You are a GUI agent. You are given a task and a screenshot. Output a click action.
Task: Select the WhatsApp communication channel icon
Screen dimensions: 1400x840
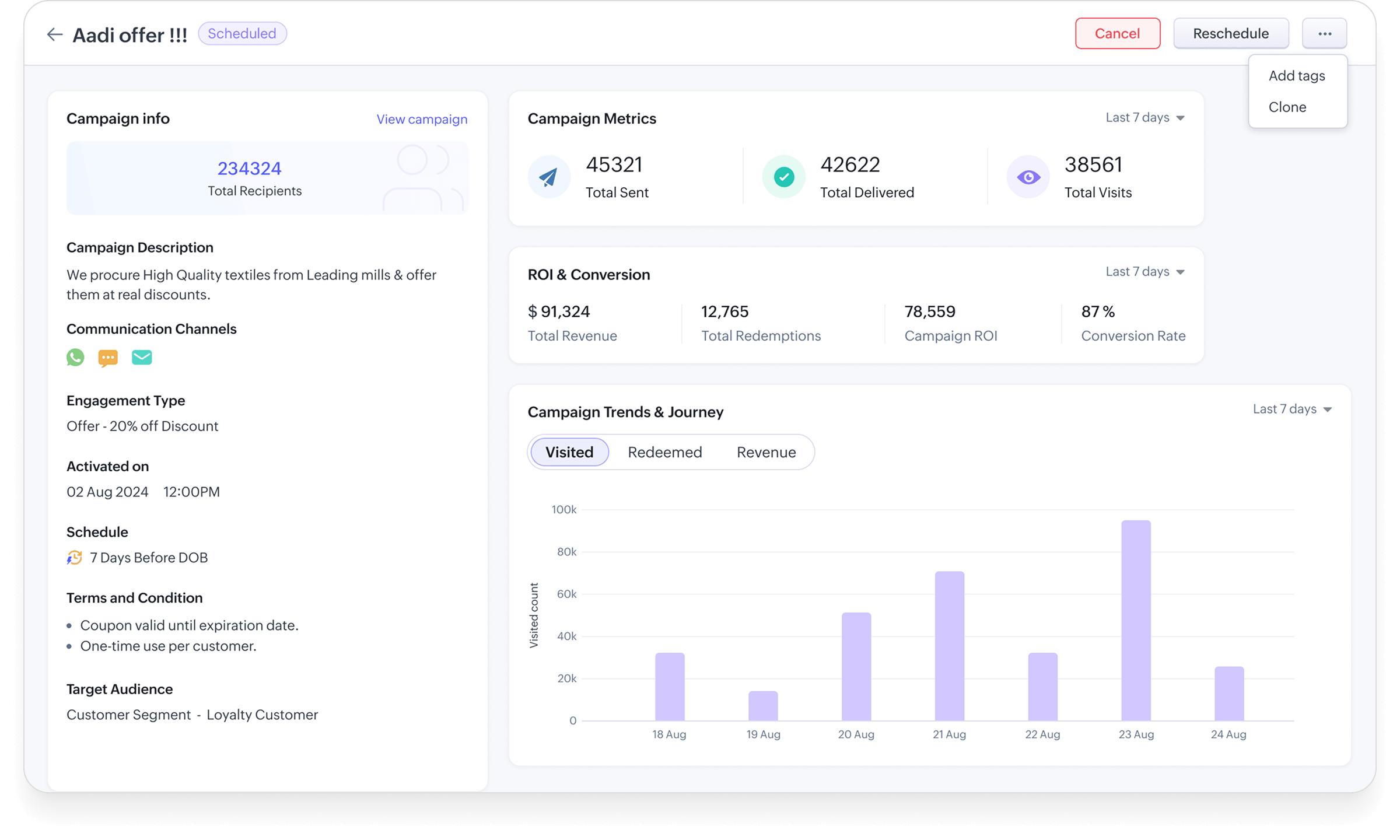coord(75,358)
